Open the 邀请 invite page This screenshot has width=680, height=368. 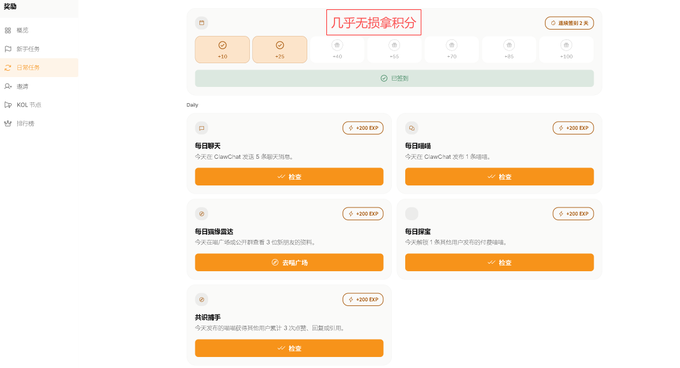[x=39, y=86]
